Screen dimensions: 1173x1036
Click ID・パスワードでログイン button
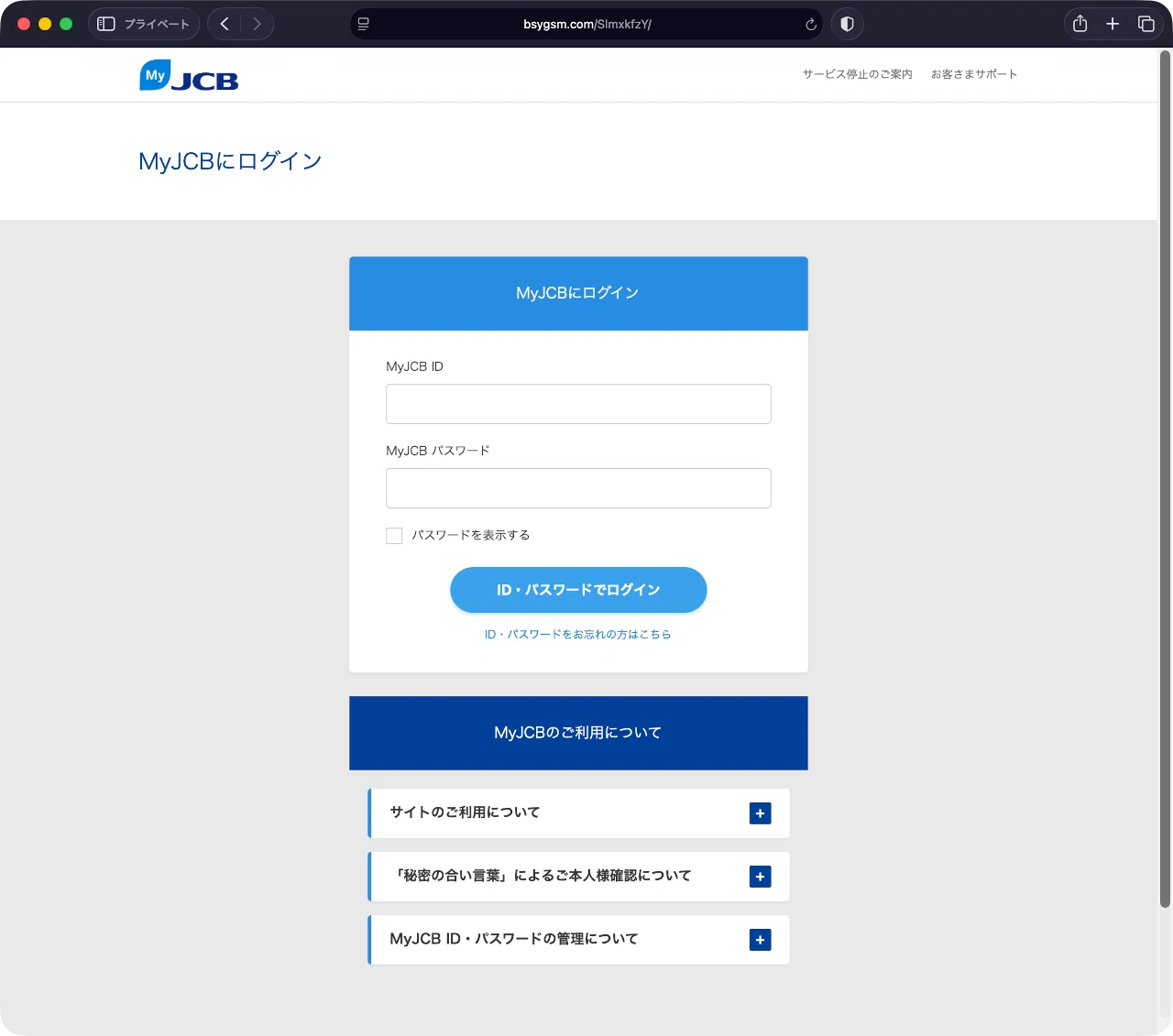(x=578, y=590)
